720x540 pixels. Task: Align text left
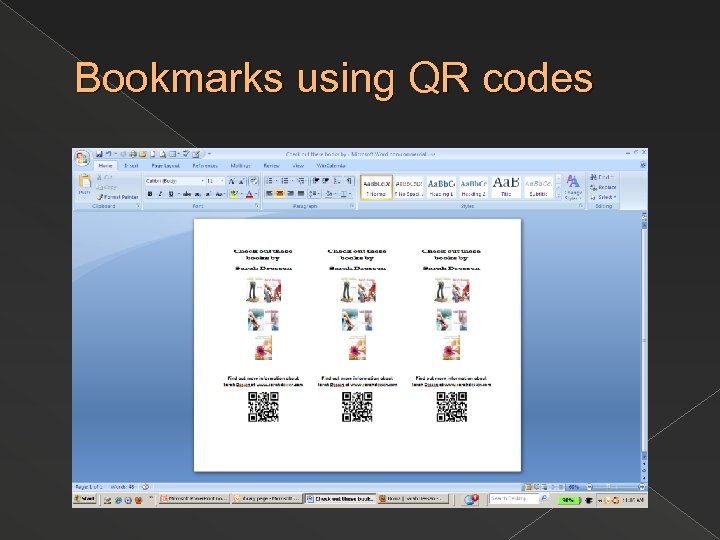pos(270,194)
